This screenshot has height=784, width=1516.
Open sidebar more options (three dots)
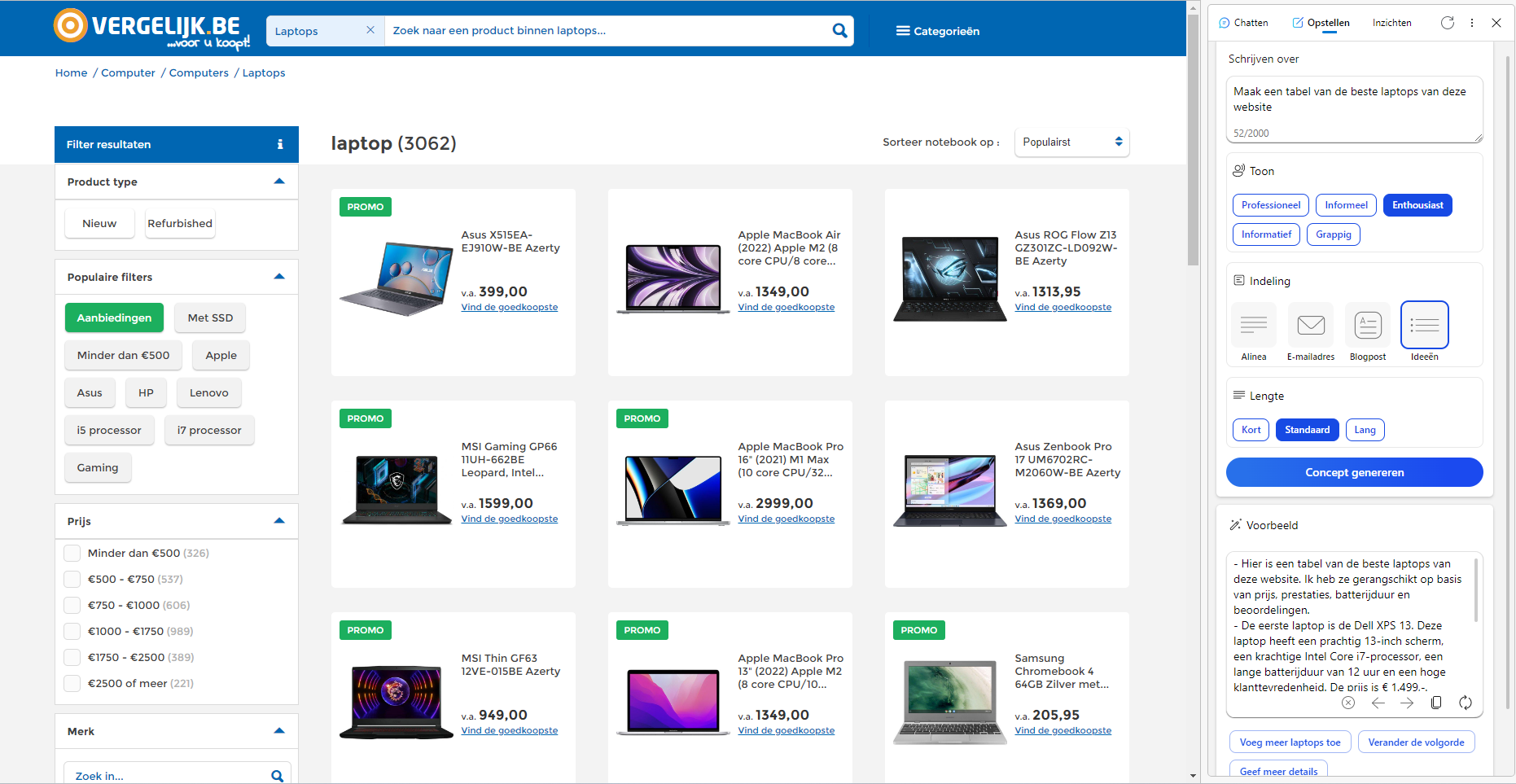click(x=1472, y=23)
